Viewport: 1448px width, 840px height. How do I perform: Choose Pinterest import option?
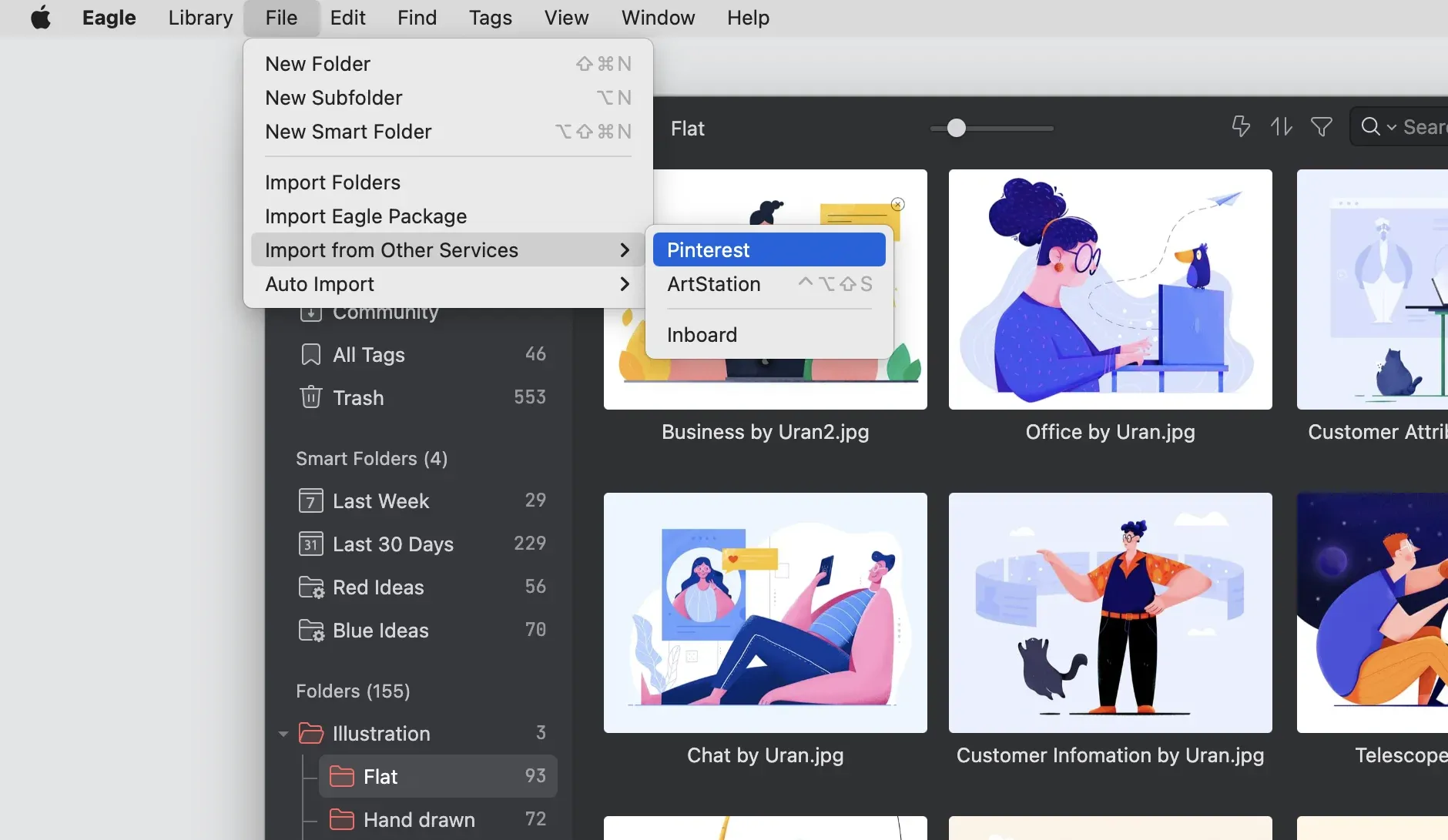769,250
